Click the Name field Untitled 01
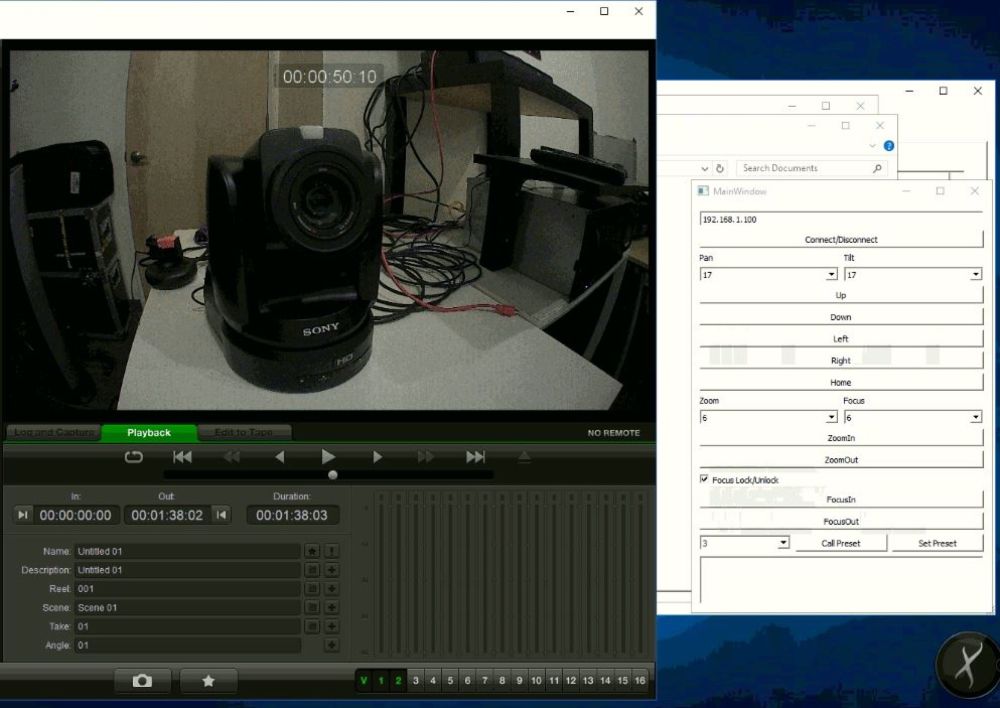The height and width of the screenshot is (708, 1000). pyautogui.click(x=188, y=551)
